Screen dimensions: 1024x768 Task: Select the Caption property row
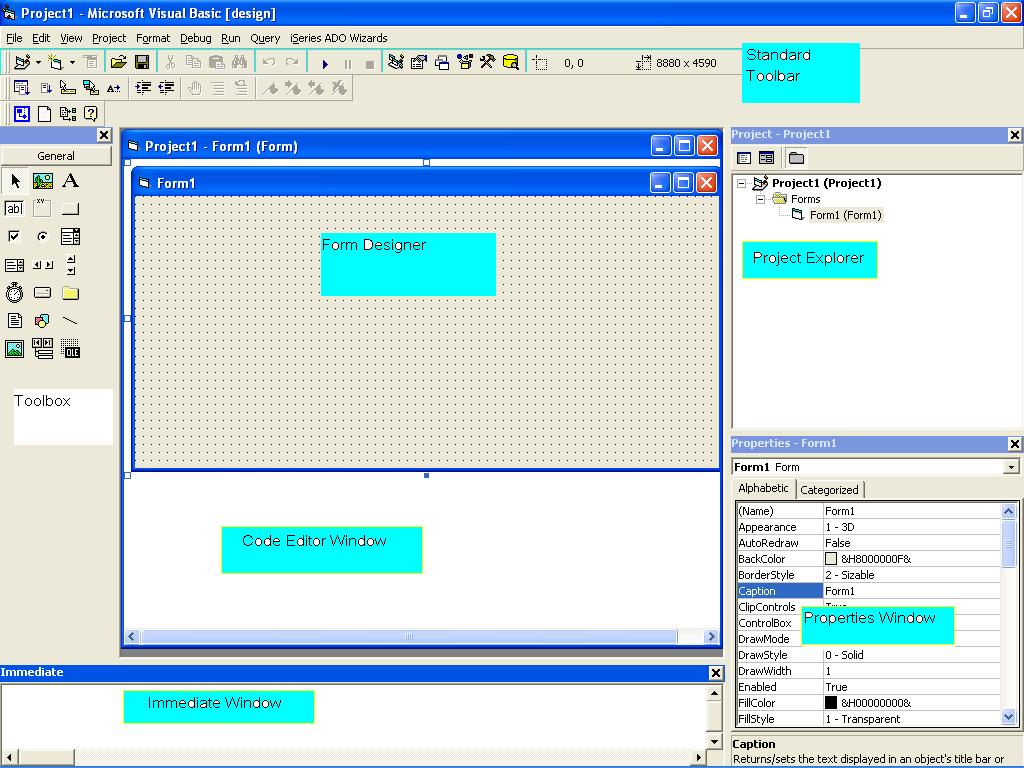[x=868, y=591]
